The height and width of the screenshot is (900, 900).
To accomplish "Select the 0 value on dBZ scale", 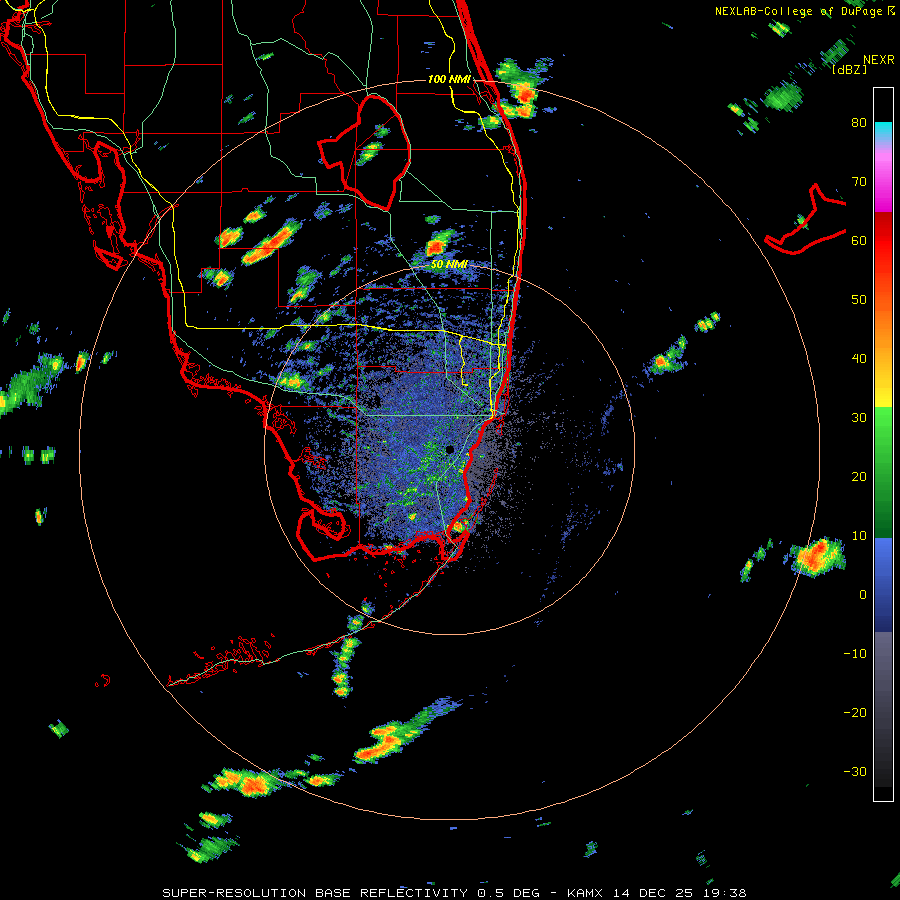I will (863, 595).
